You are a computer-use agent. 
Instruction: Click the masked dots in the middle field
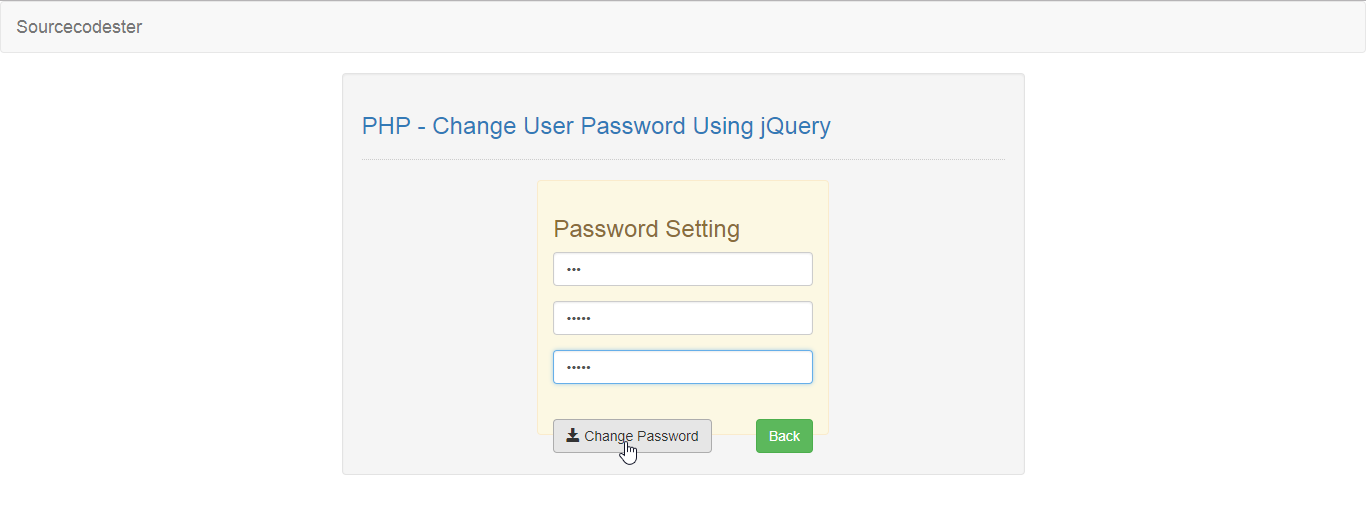coord(578,318)
